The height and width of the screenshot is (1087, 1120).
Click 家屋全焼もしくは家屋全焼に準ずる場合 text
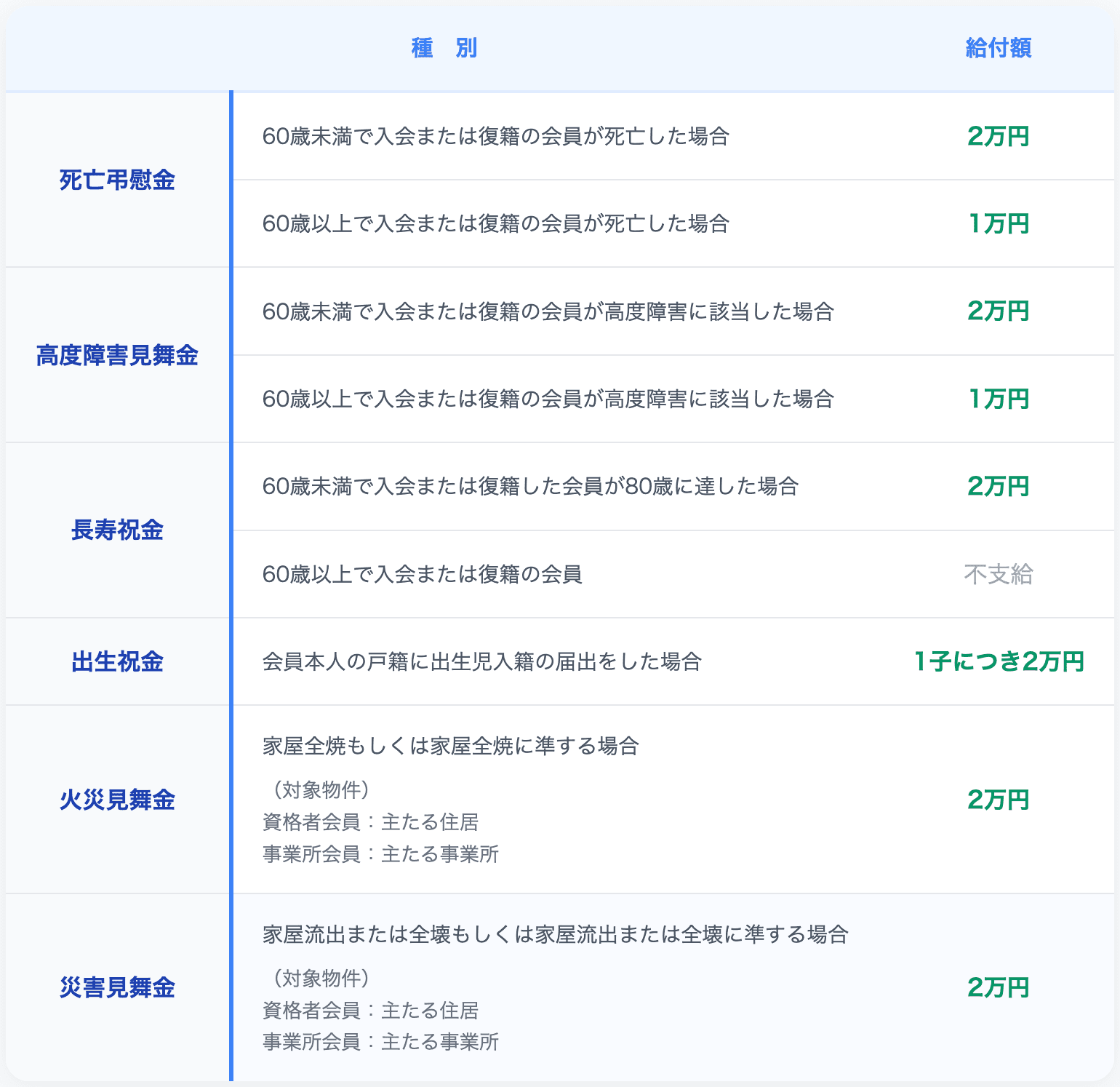point(450,746)
